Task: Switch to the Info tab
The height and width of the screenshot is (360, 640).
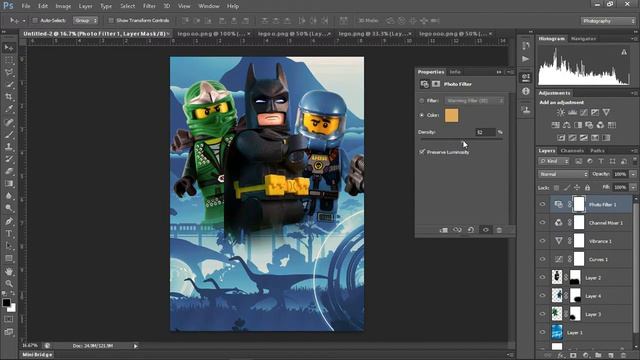Action: click(455, 72)
